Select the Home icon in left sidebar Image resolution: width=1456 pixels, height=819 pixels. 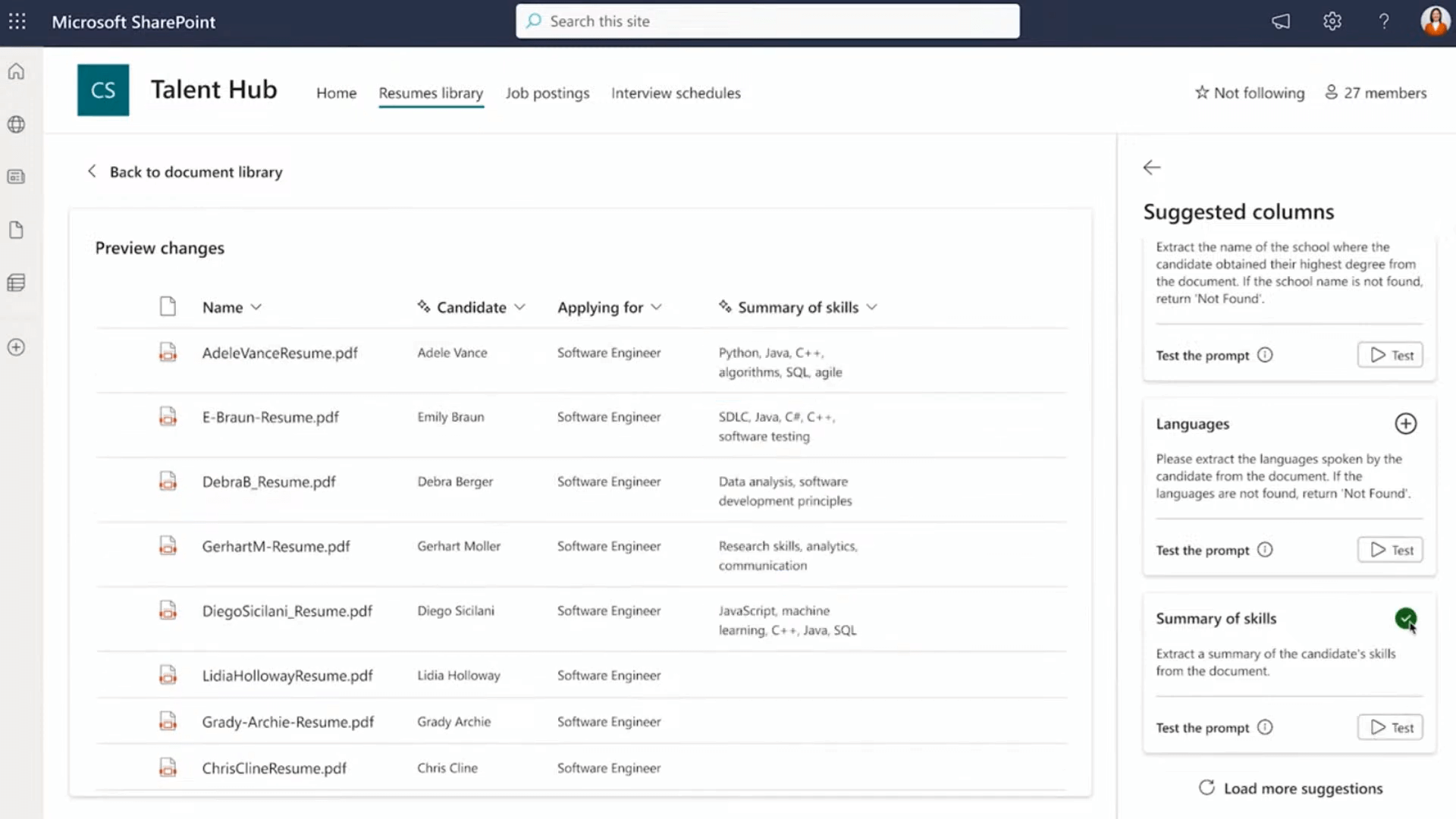(16, 71)
